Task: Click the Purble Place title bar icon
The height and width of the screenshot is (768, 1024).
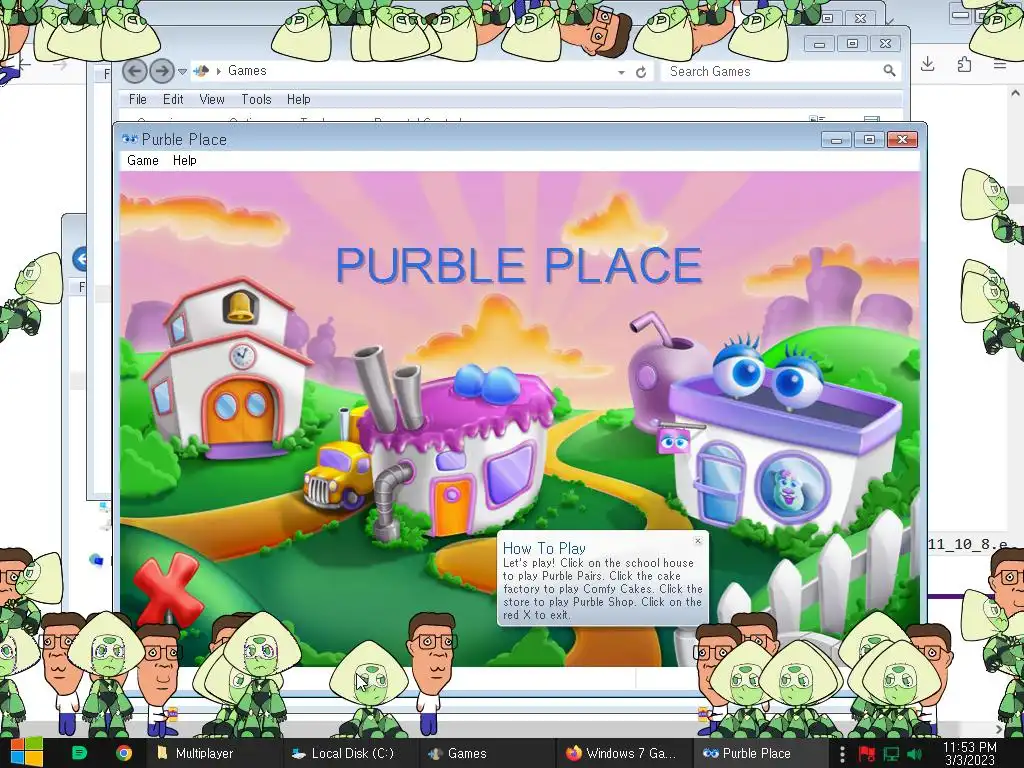Action: coord(129,139)
